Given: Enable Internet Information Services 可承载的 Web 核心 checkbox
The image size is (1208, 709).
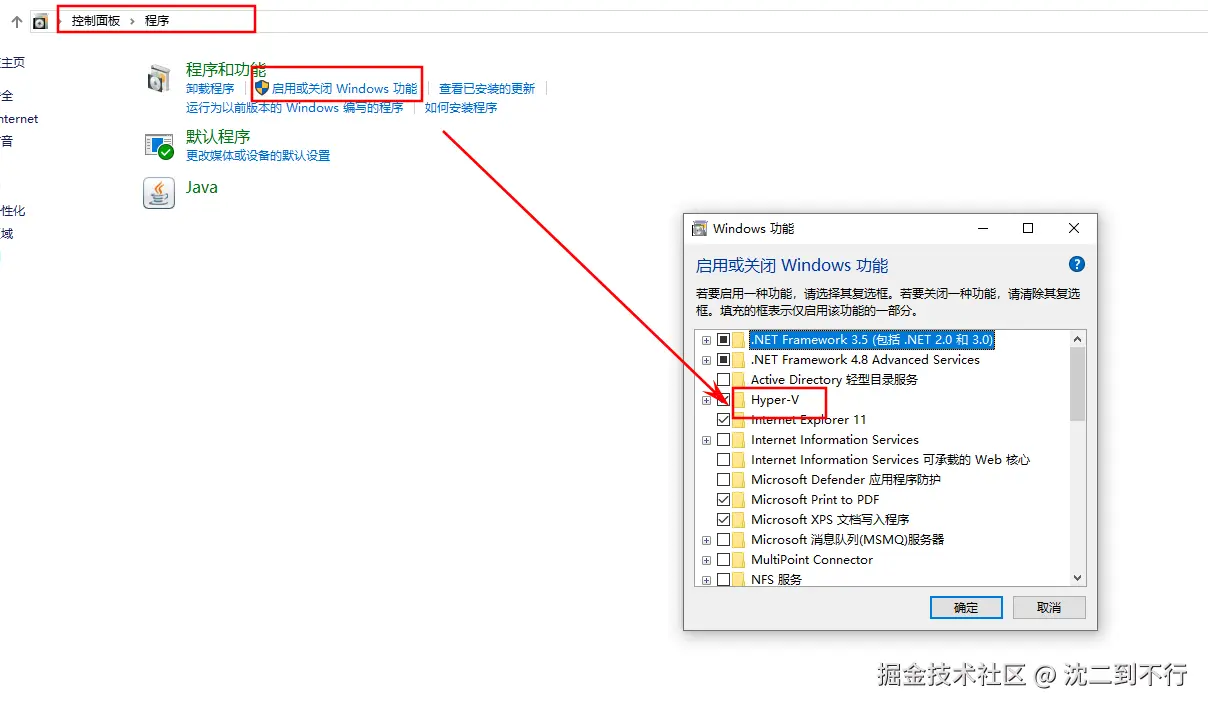Looking at the screenshot, I should (x=723, y=460).
